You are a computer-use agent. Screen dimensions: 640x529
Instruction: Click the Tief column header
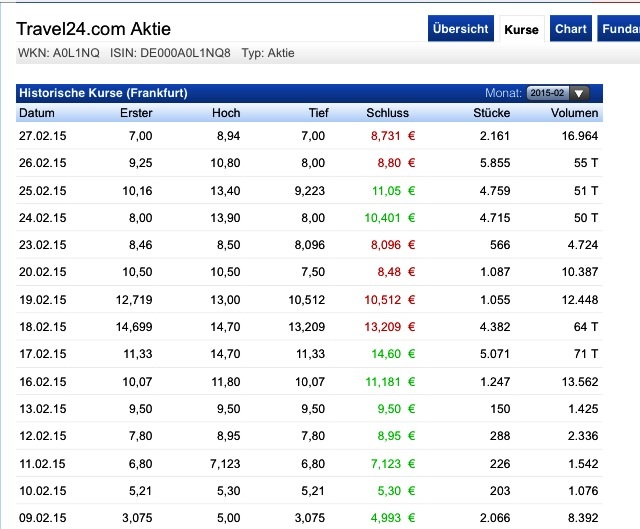point(317,113)
